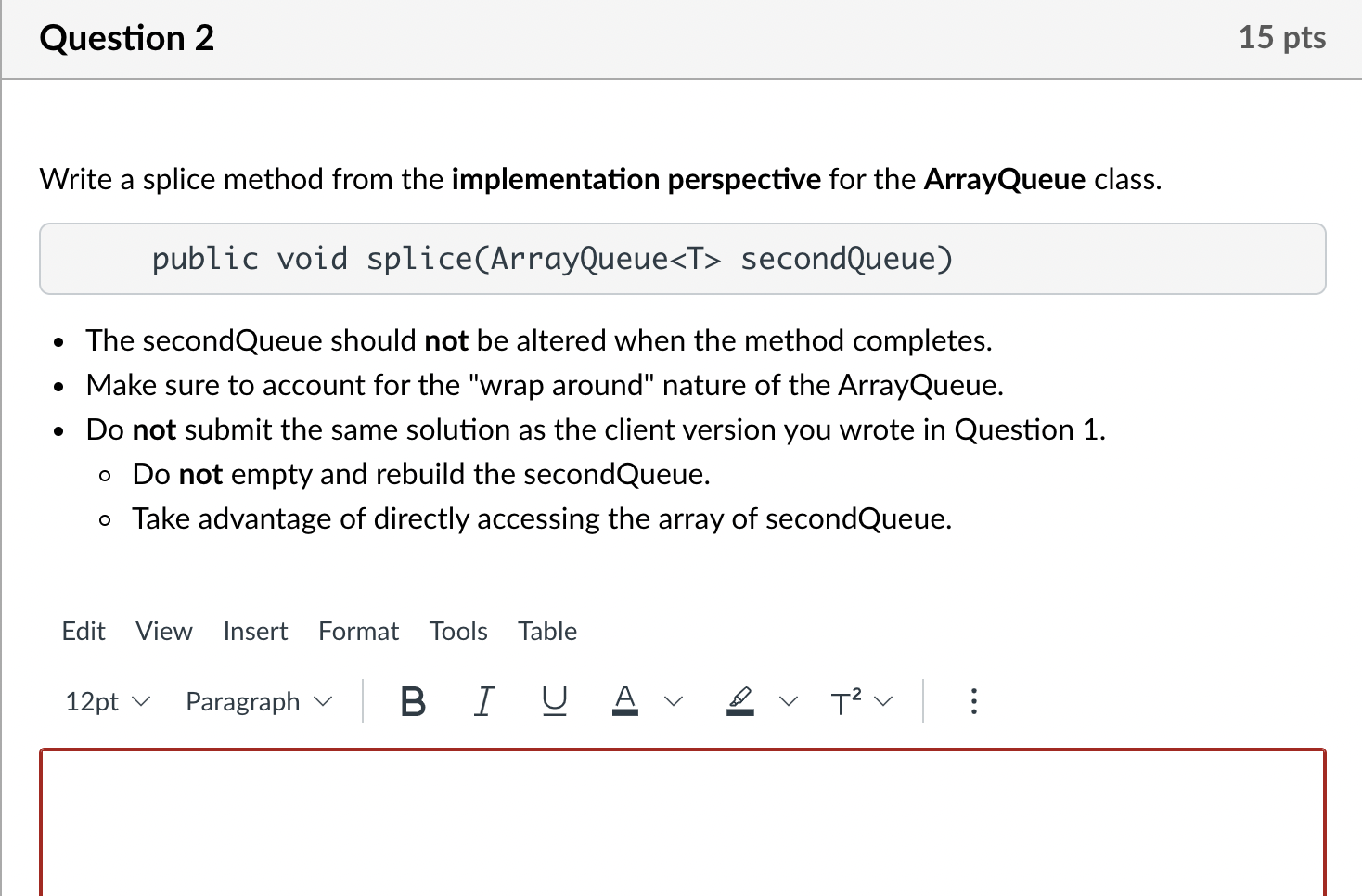Image resolution: width=1362 pixels, height=896 pixels.
Task: Open the Table menu
Action: (546, 632)
